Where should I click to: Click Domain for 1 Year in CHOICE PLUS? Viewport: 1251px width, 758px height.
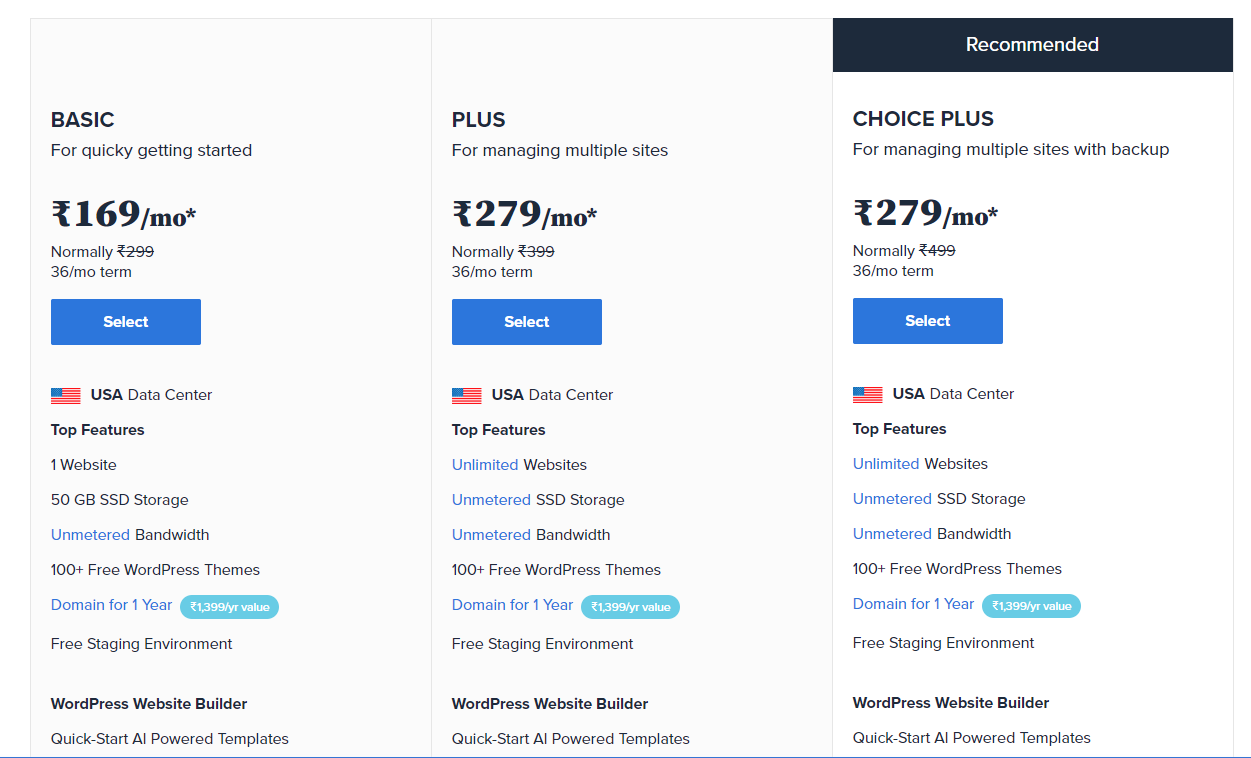pos(913,604)
